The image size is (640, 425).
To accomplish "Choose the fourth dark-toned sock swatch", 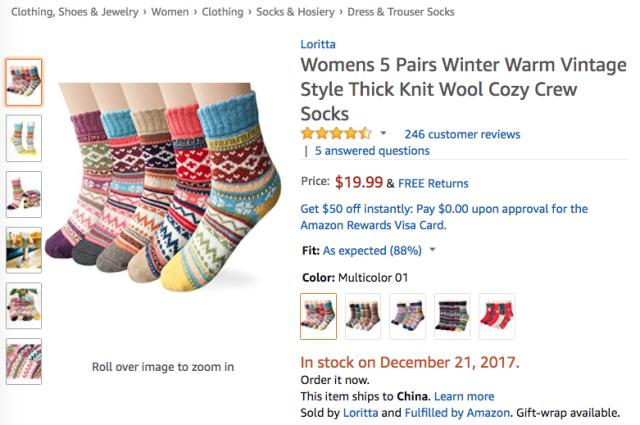I will coord(452,316).
